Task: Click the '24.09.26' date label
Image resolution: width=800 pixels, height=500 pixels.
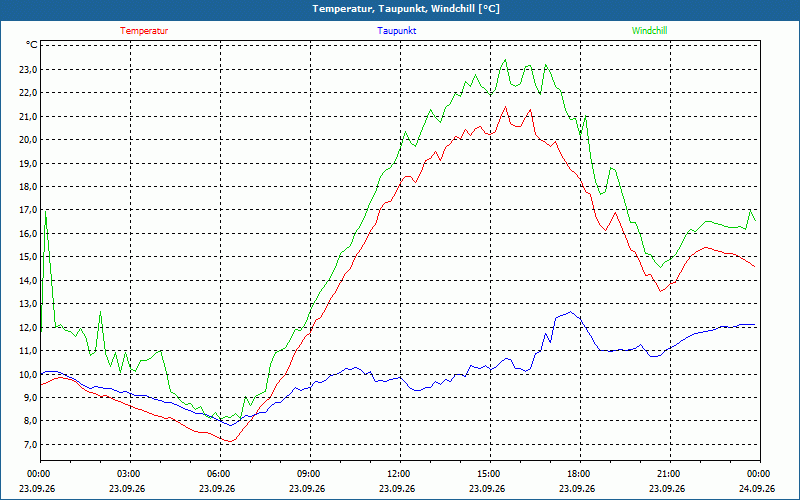Action: tap(757, 488)
